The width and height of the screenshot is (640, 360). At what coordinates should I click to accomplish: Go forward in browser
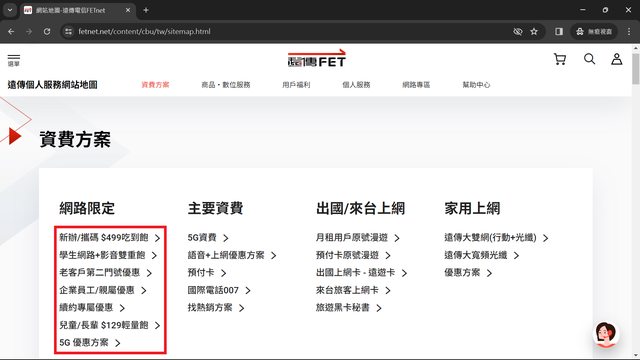pyautogui.click(x=29, y=31)
